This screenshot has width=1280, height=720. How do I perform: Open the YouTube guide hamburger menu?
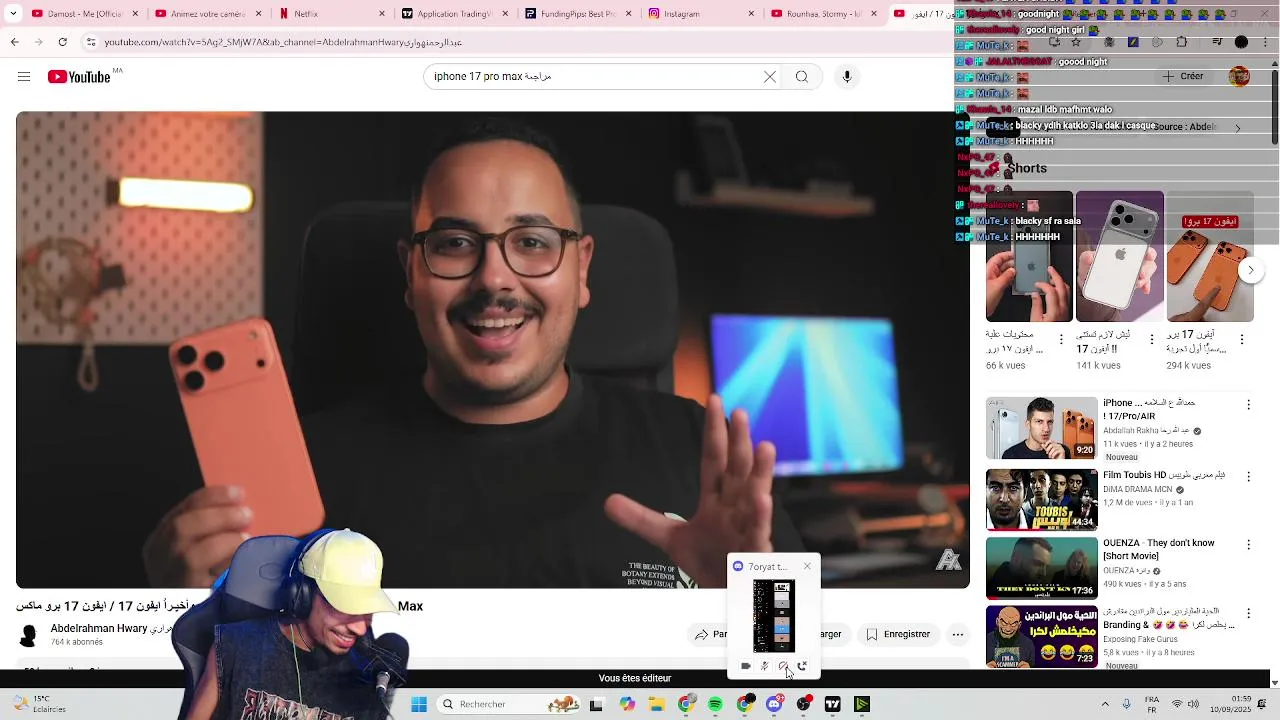point(24,77)
